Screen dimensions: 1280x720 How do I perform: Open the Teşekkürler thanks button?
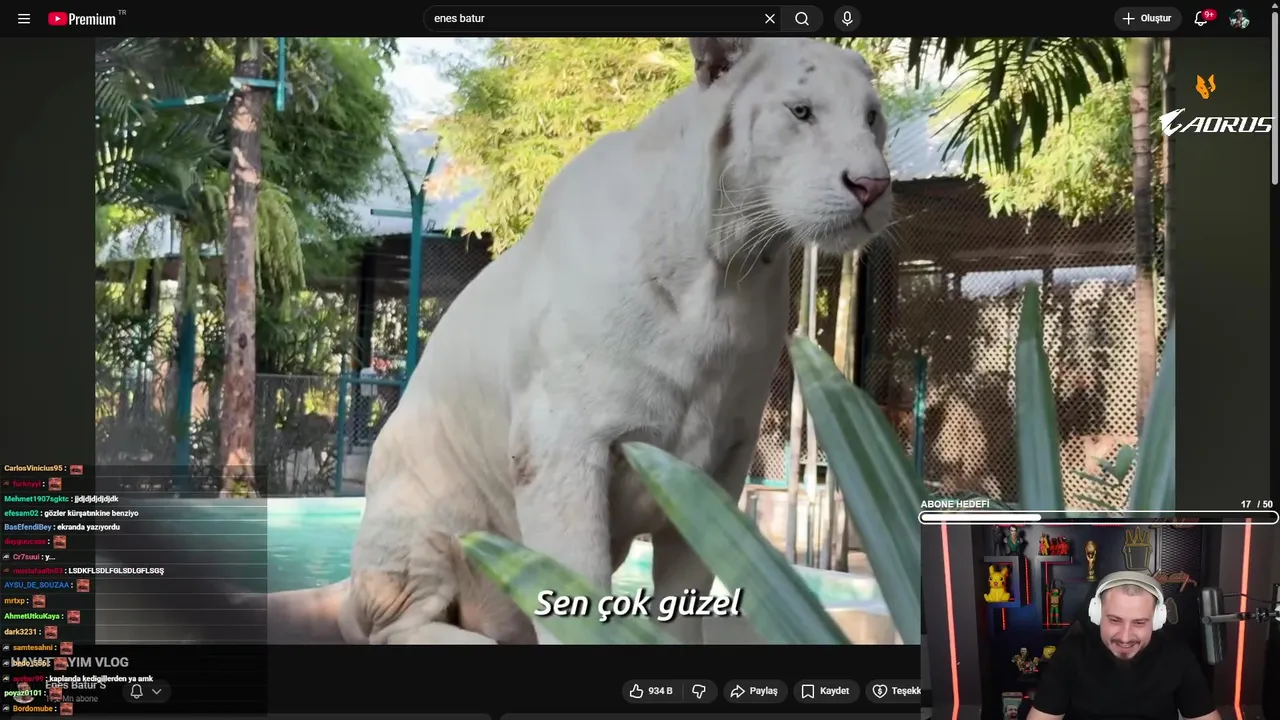pyautogui.click(x=894, y=691)
